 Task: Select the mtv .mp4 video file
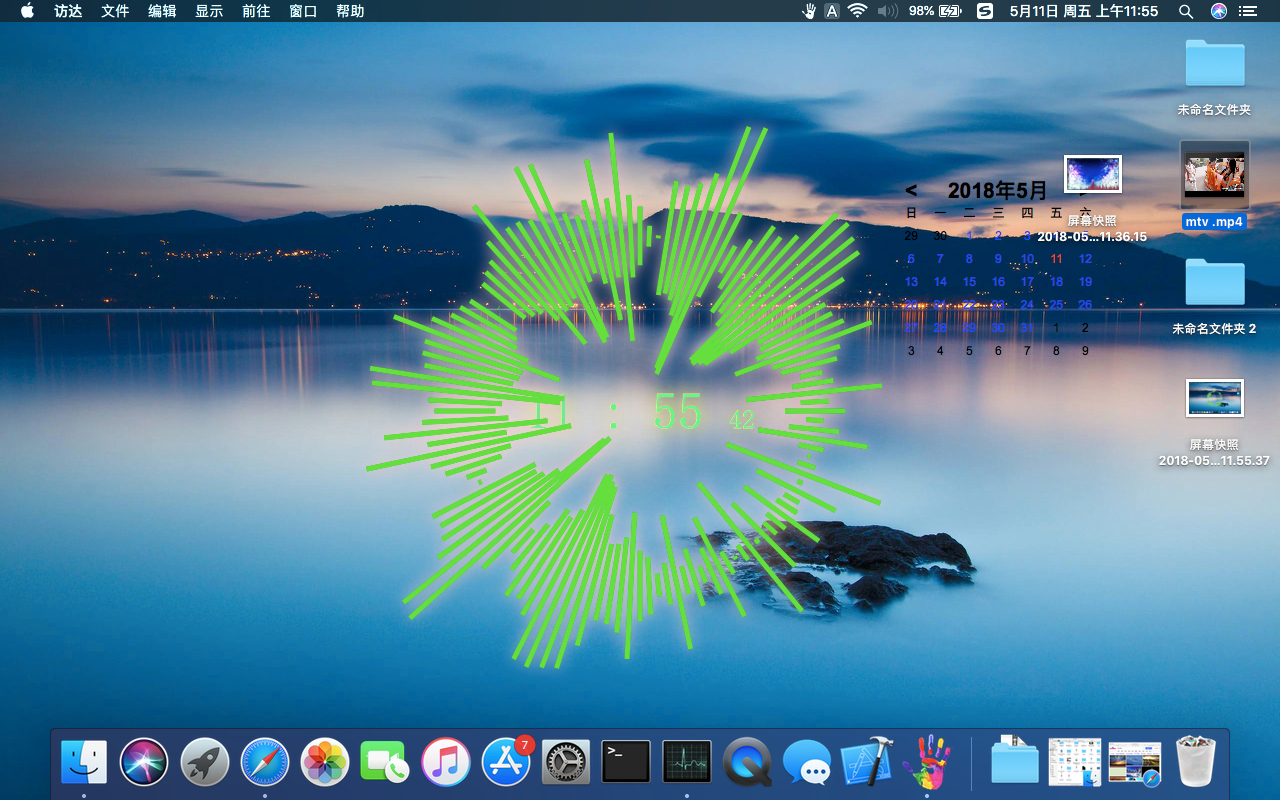coord(1214,175)
